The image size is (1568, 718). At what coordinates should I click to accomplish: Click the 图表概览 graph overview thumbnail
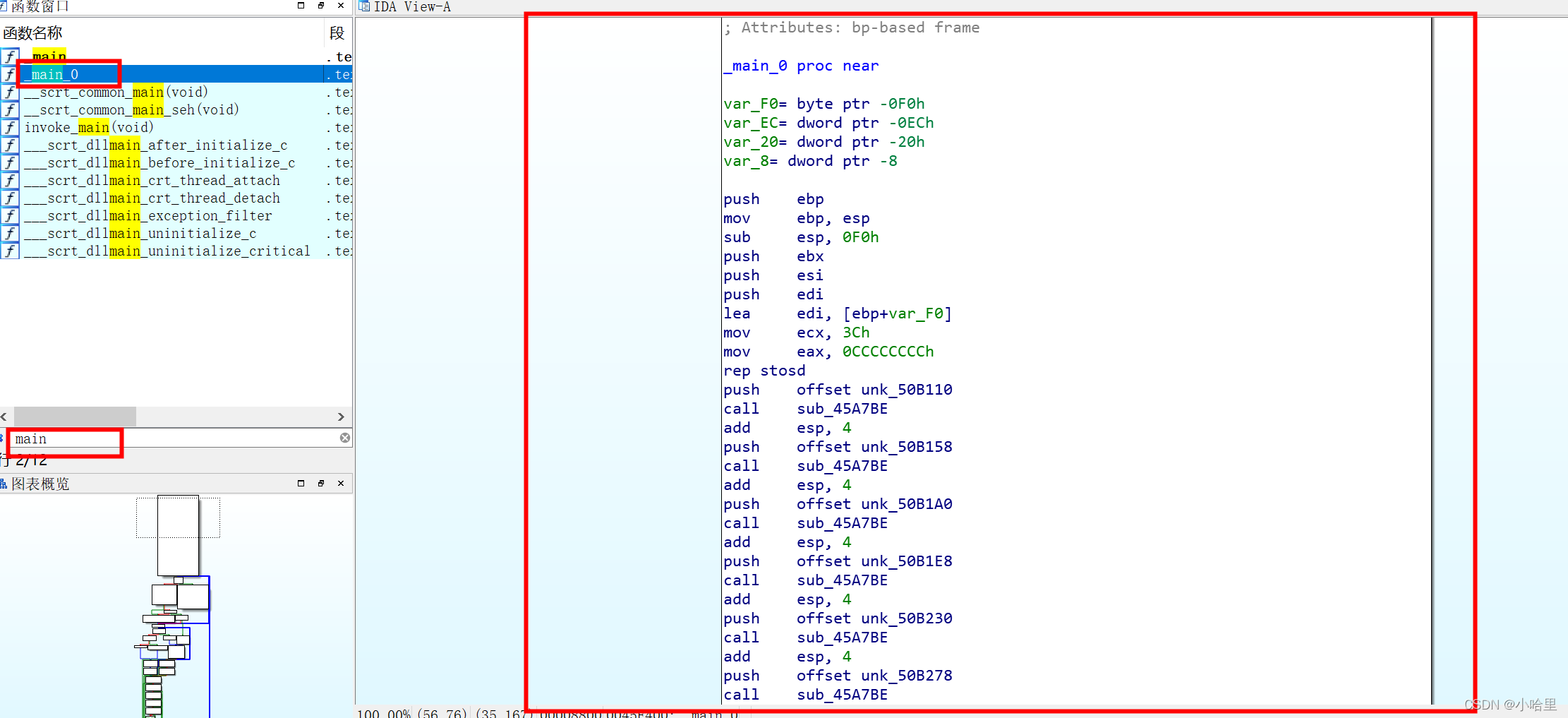point(176,606)
